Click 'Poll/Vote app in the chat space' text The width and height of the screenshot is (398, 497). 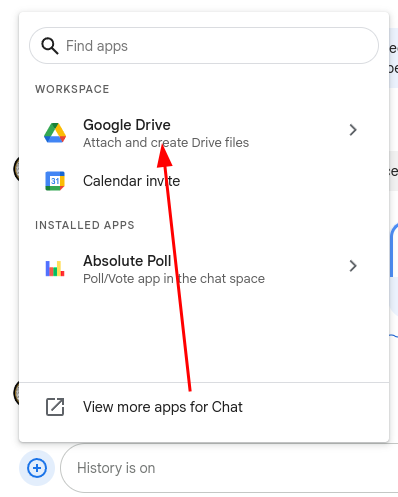(x=174, y=279)
